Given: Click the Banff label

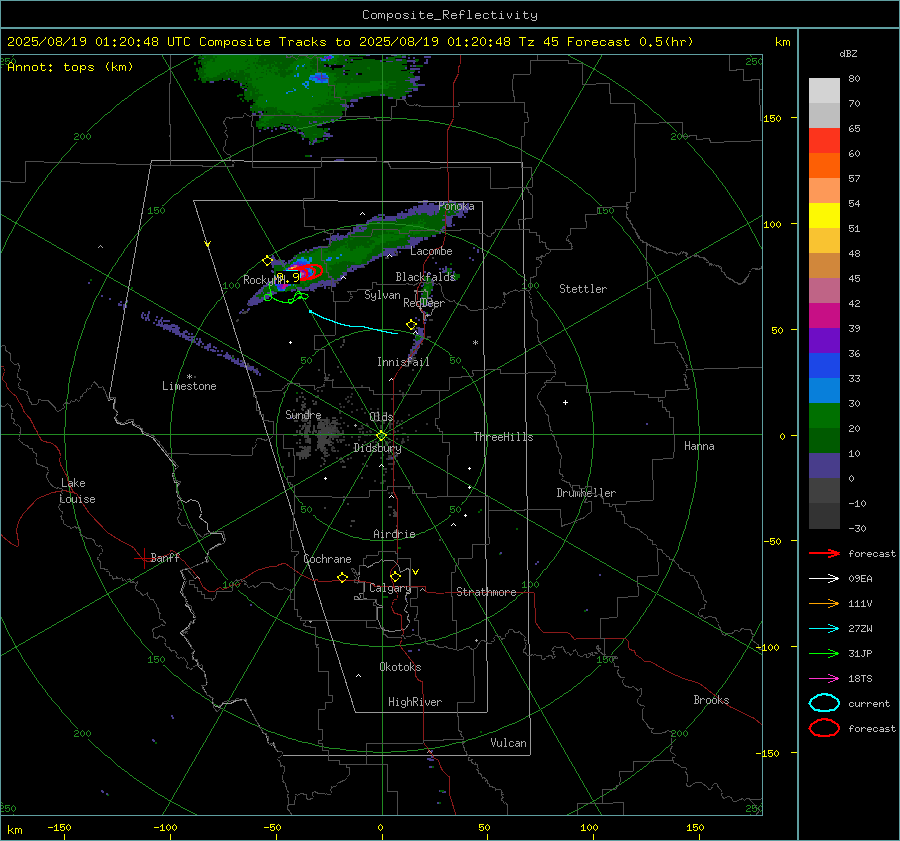Looking at the screenshot, I should click(x=165, y=557).
